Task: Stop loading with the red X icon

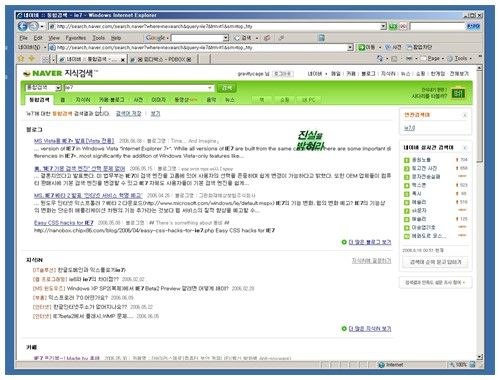Action: (403, 26)
